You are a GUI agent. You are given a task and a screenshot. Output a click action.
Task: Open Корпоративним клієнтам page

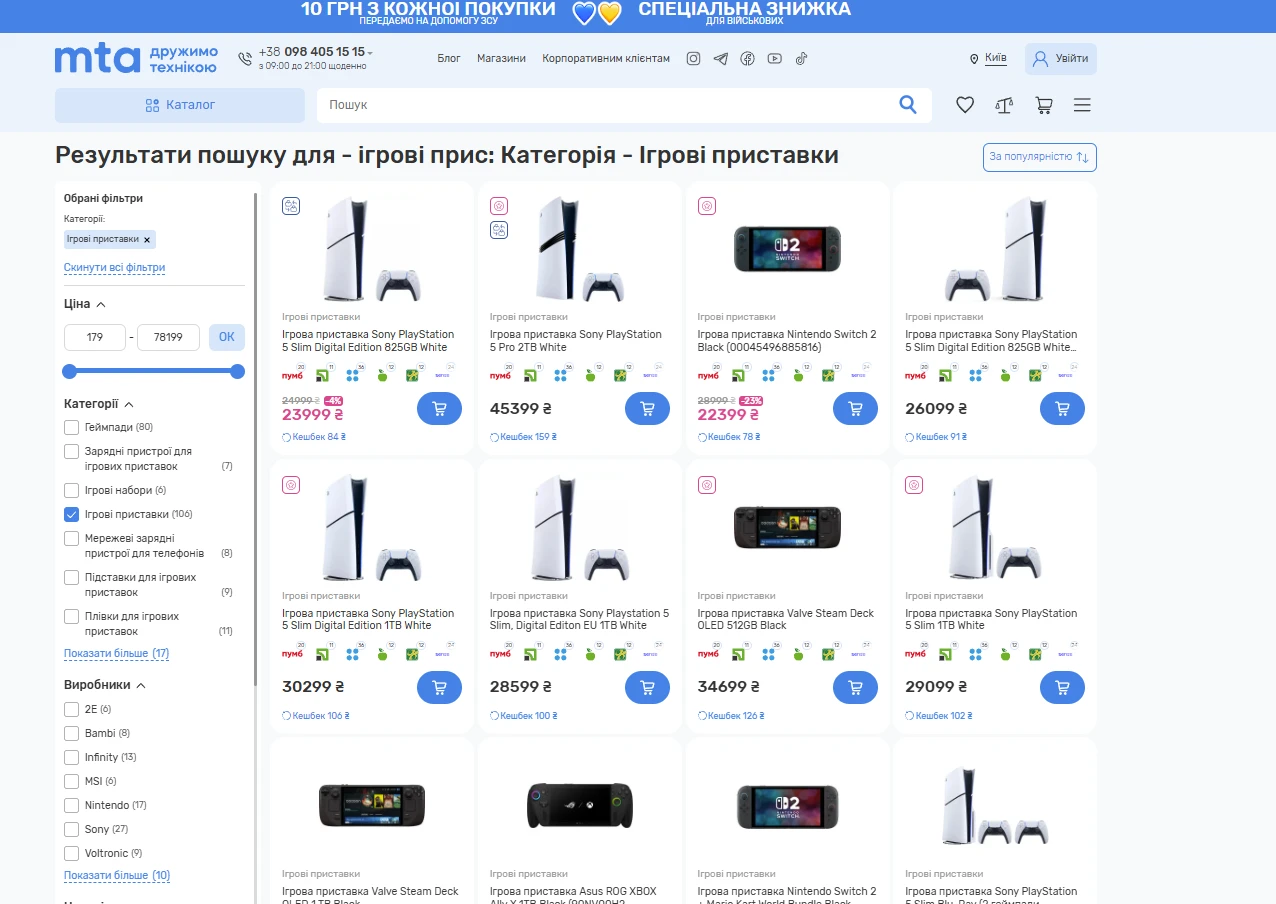click(x=606, y=59)
